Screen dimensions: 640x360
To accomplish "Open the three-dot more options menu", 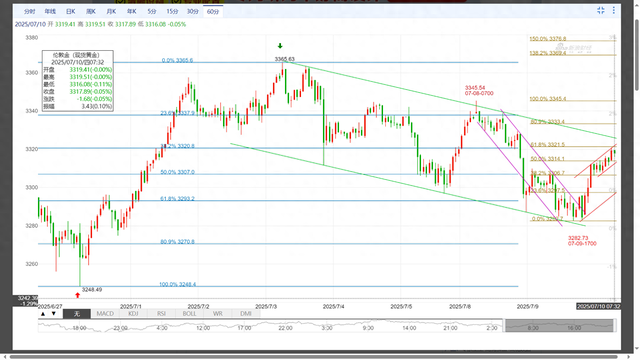I will pos(613,11).
